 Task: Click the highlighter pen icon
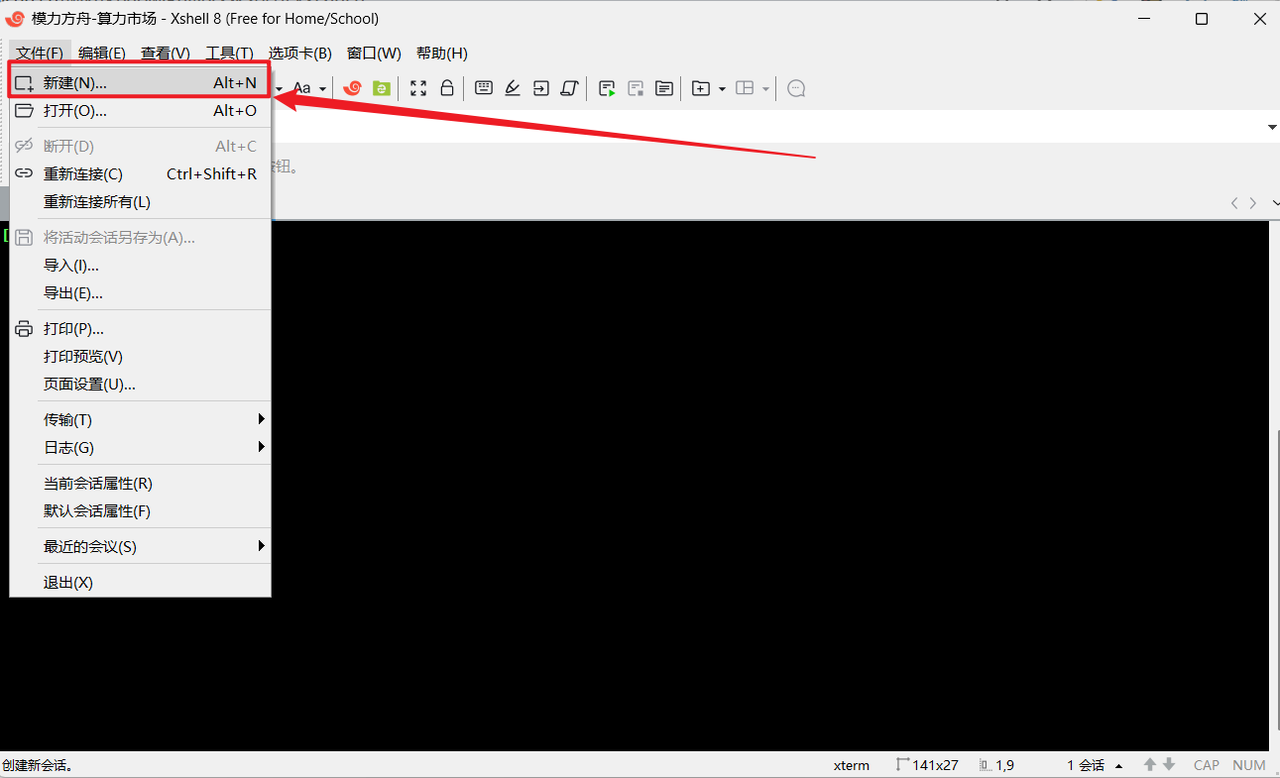pos(512,88)
